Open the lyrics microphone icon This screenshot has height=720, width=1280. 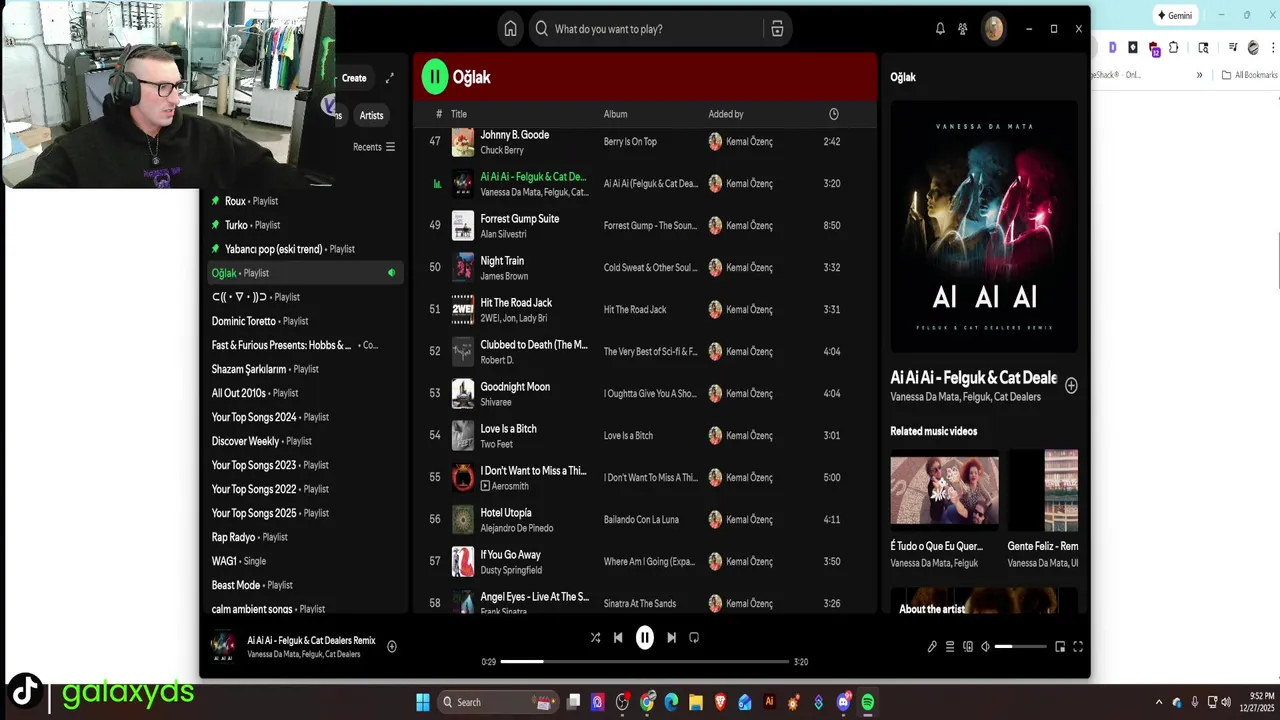[932, 646]
